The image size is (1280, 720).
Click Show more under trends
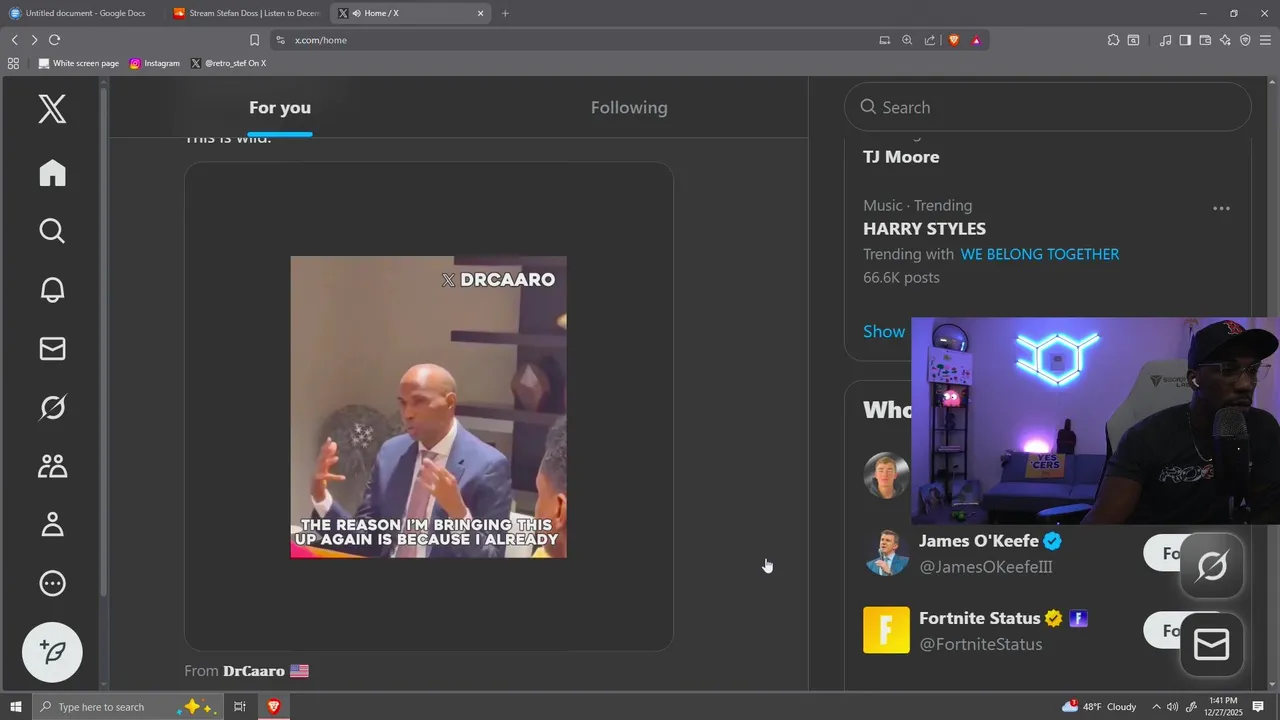884,331
